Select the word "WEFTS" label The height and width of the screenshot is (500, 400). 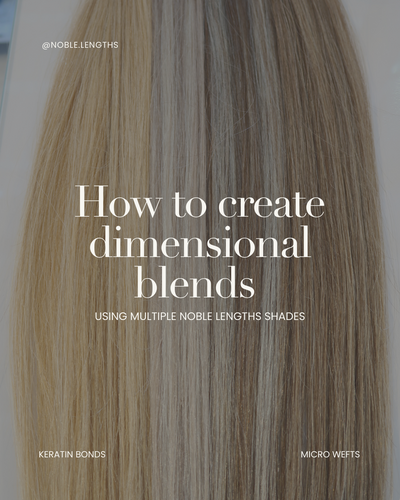click(x=346, y=454)
